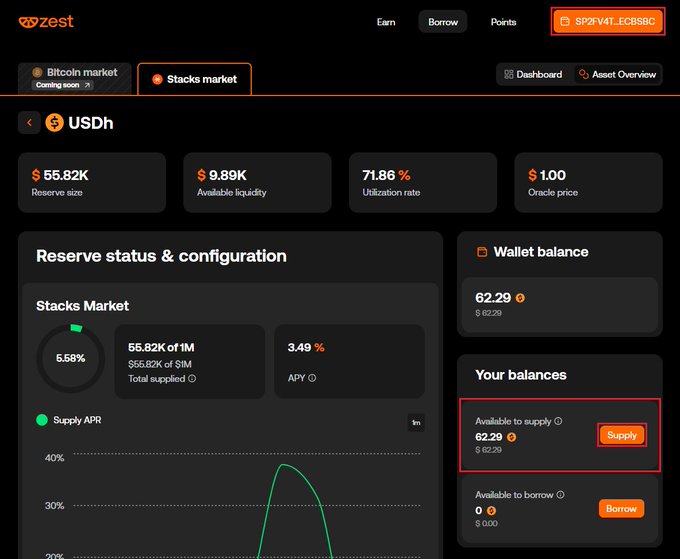Click the Dashboard grid icon
The height and width of the screenshot is (559, 680).
509,75
